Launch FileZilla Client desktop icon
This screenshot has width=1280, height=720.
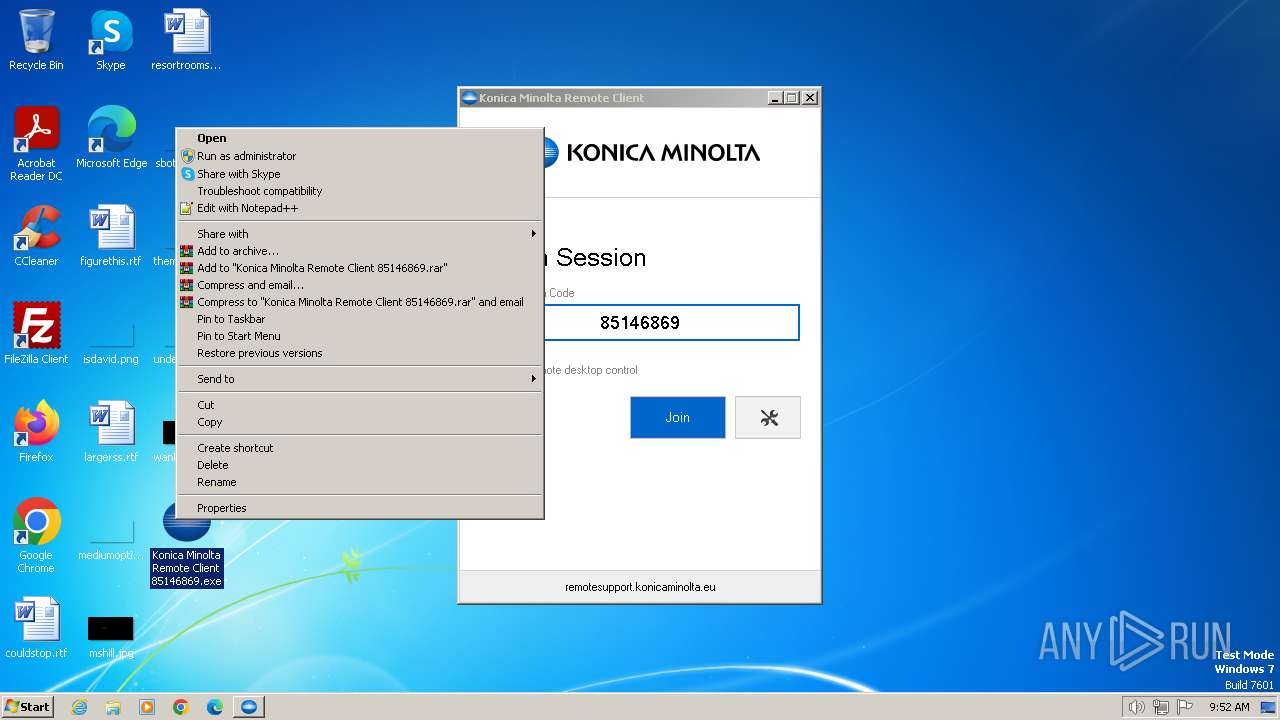pyautogui.click(x=36, y=333)
